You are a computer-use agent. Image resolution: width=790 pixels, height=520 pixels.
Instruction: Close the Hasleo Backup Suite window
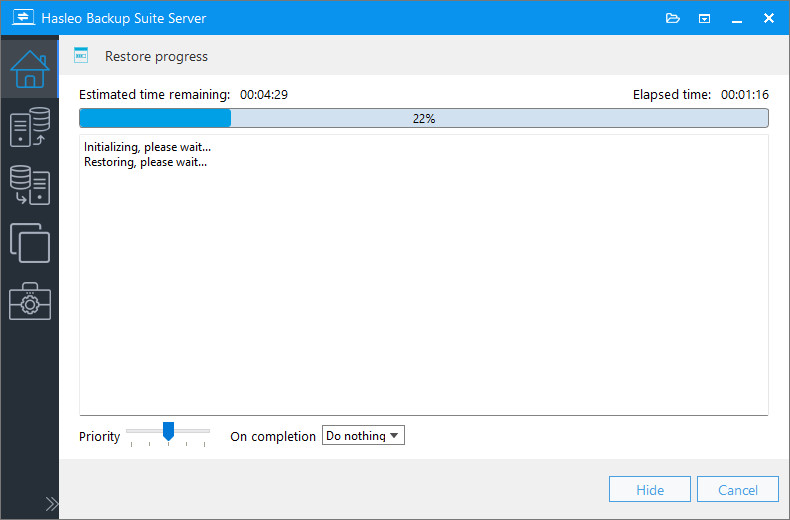tap(769, 18)
